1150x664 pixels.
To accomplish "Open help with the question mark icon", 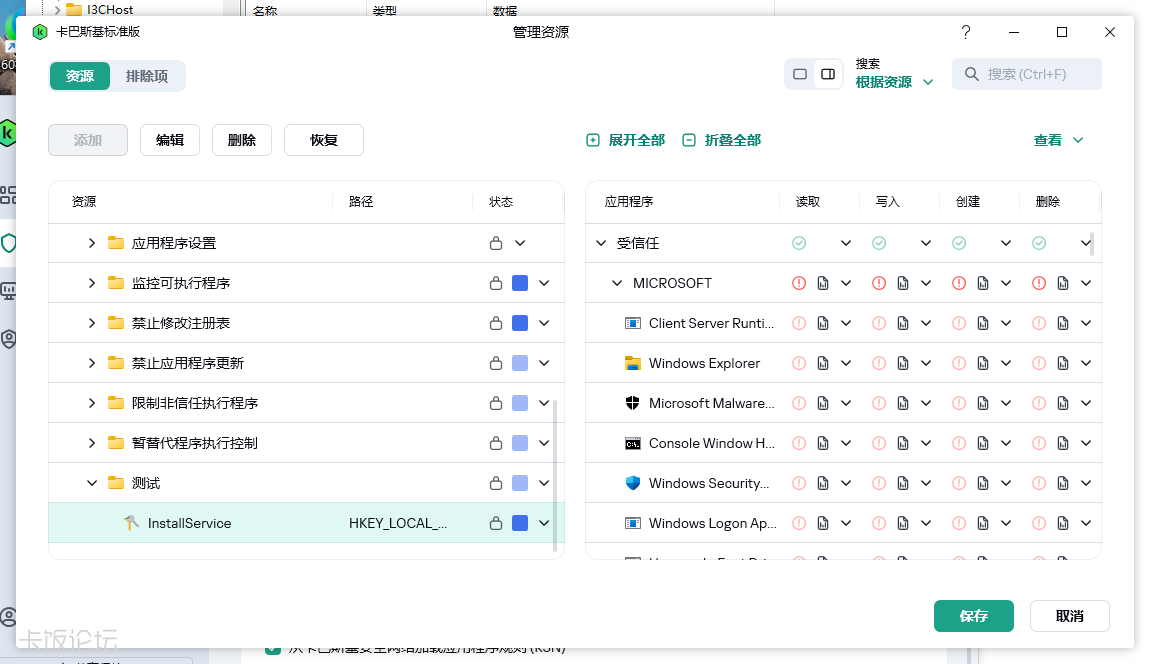I will click(x=966, y=32).
